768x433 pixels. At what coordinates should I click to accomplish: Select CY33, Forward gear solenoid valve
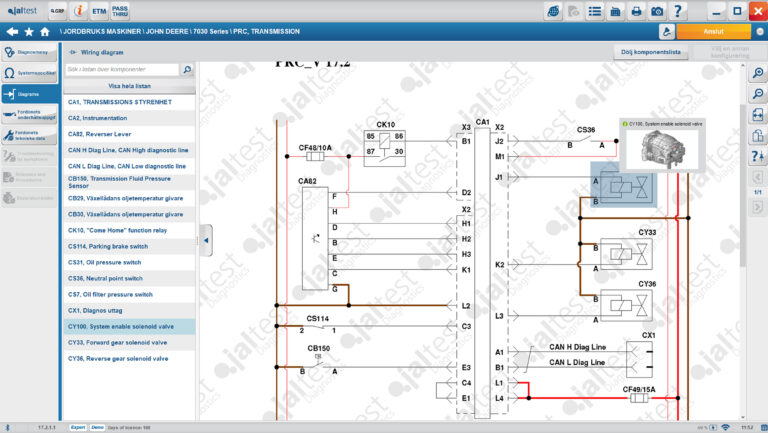pos(129,342)
